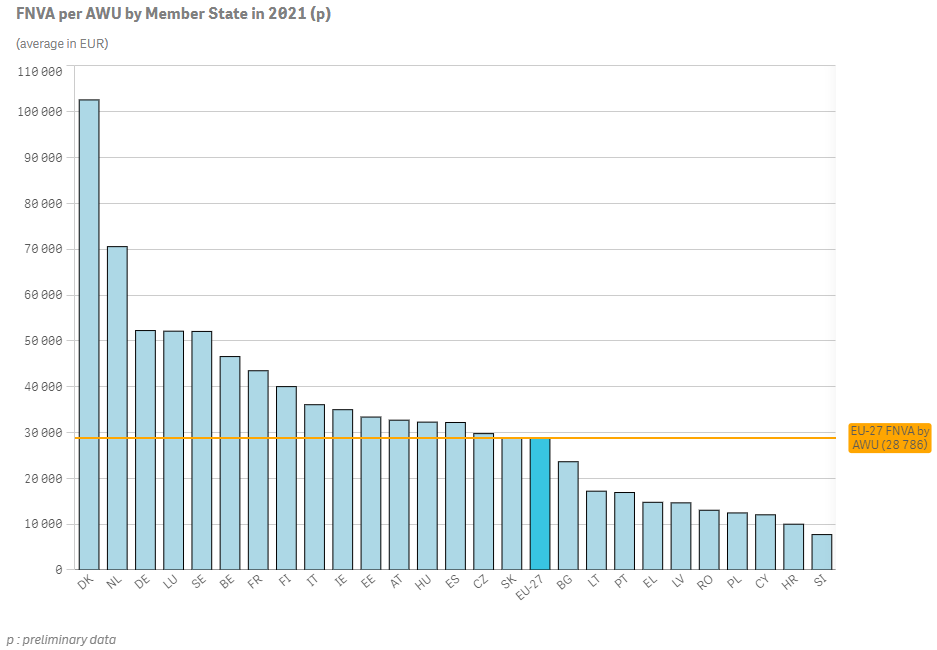Viewport: 937px width, 650px height.
Task: Click the highlighted EU-27 bar
Action: click(540, 504)
